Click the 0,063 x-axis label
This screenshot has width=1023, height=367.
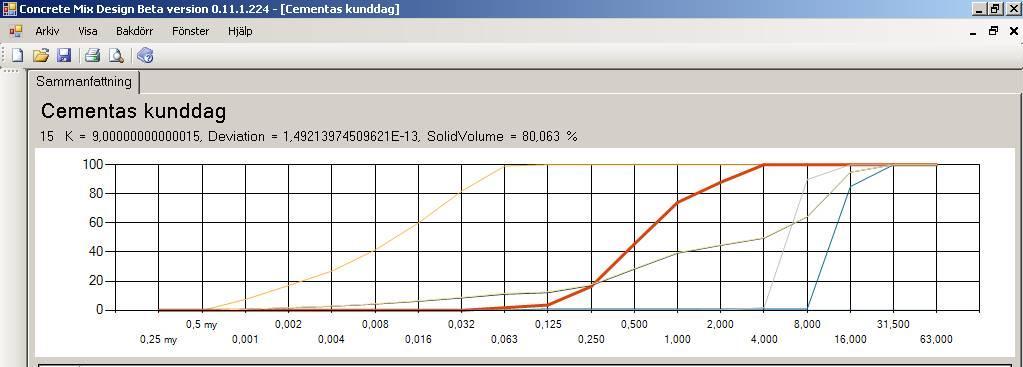(504, 340)
